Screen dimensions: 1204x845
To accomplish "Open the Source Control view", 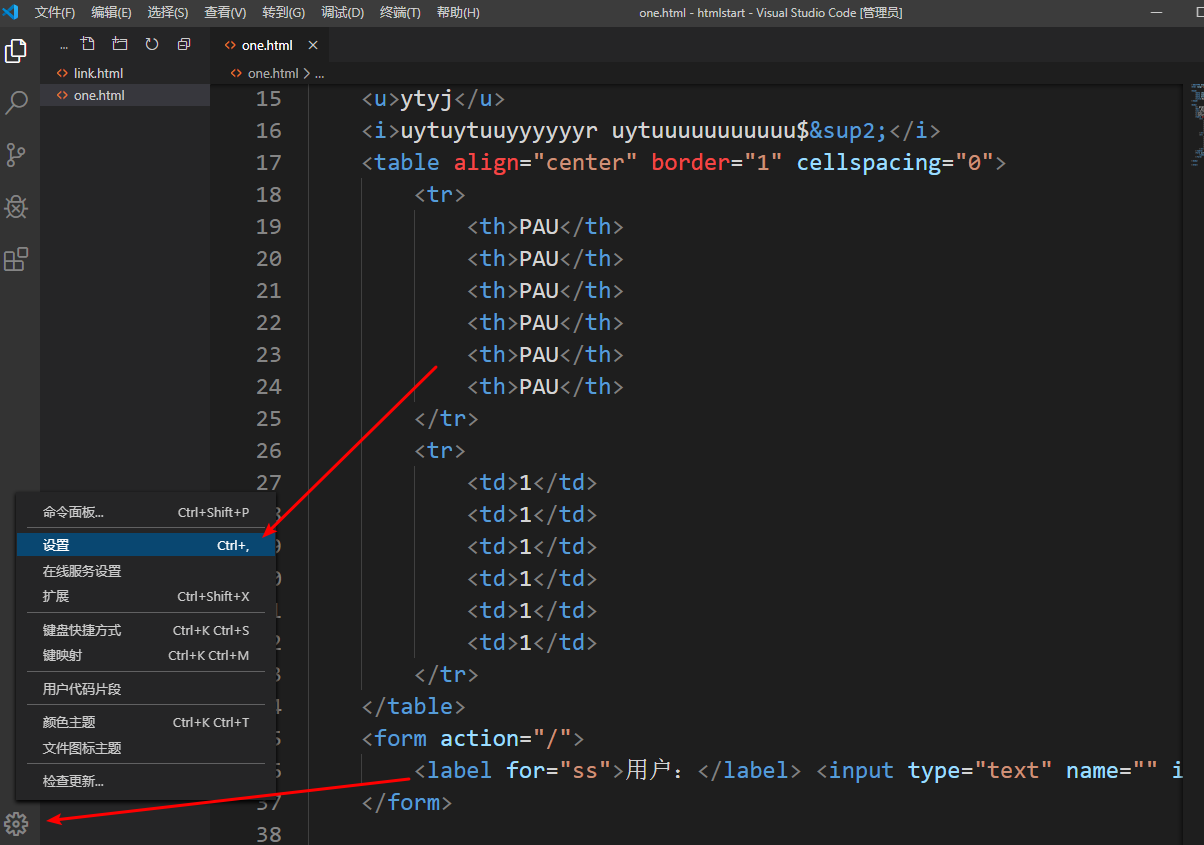I will 16,154.
